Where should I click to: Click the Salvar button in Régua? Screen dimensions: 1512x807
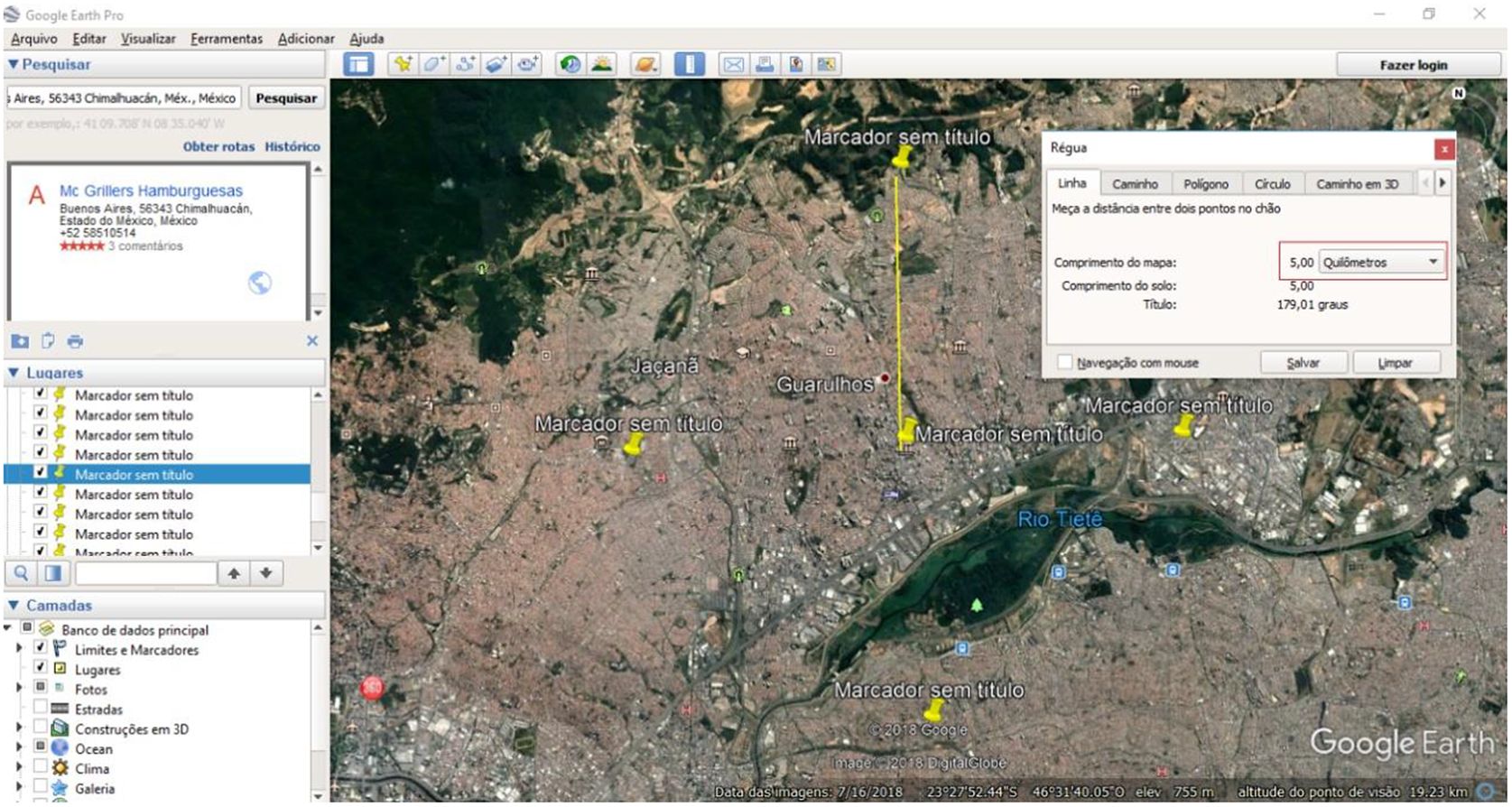pos(1303,362)
